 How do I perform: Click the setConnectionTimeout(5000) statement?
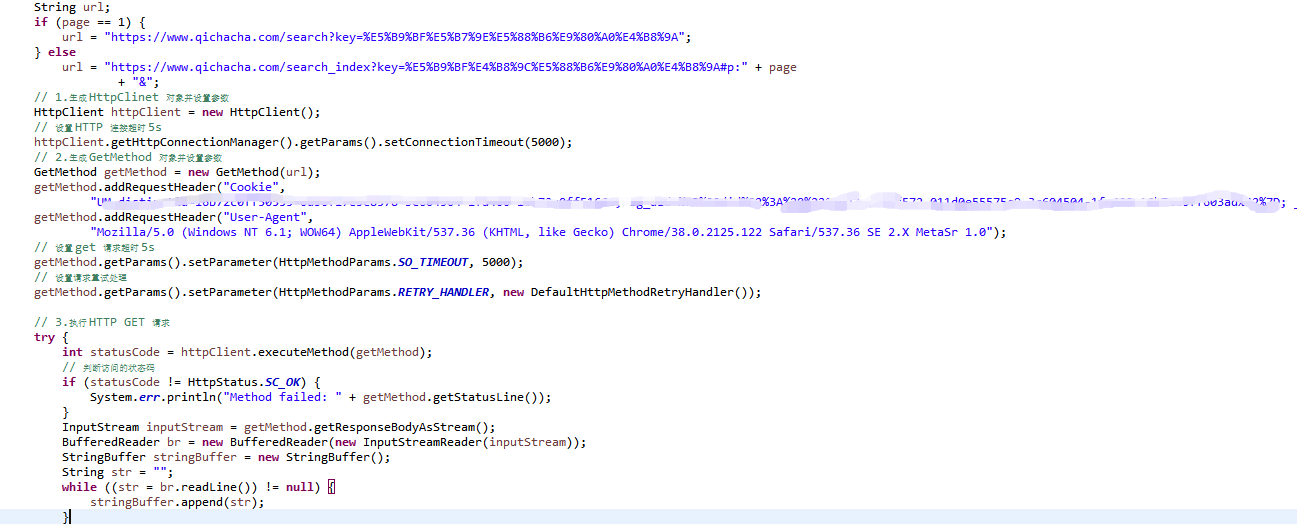click(x=303, y=142)
